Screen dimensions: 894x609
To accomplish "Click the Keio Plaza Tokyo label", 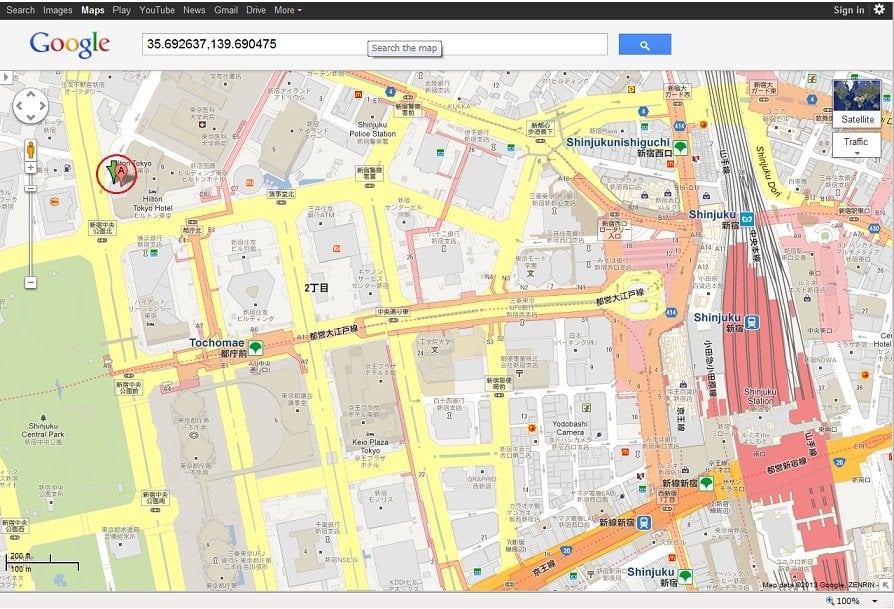I will point(370,446).
